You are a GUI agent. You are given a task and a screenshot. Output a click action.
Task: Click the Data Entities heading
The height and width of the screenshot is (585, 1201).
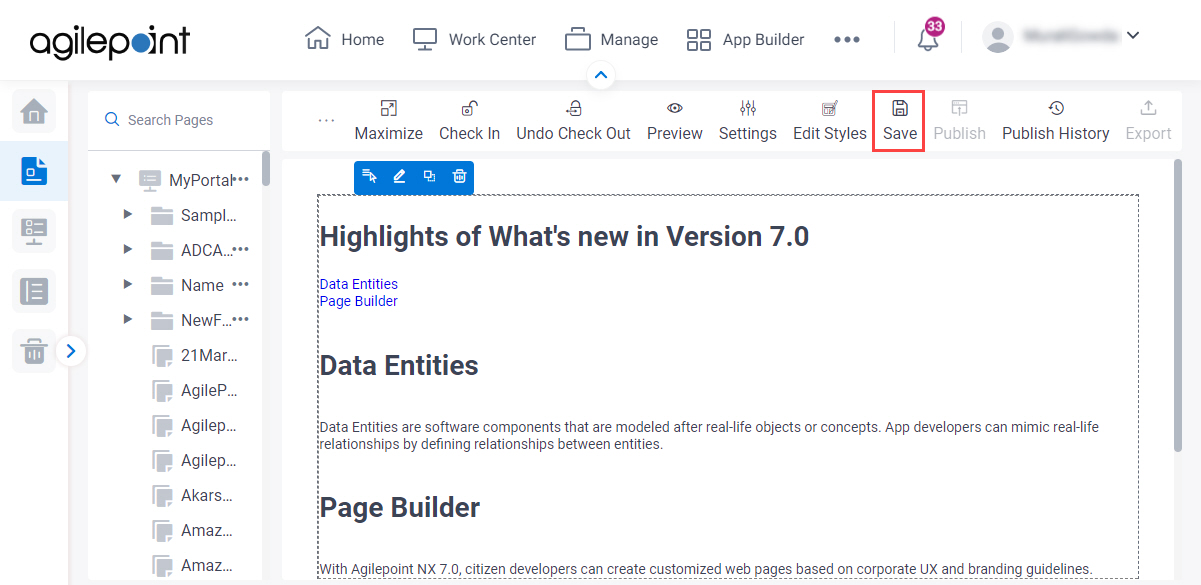point(399,366)
